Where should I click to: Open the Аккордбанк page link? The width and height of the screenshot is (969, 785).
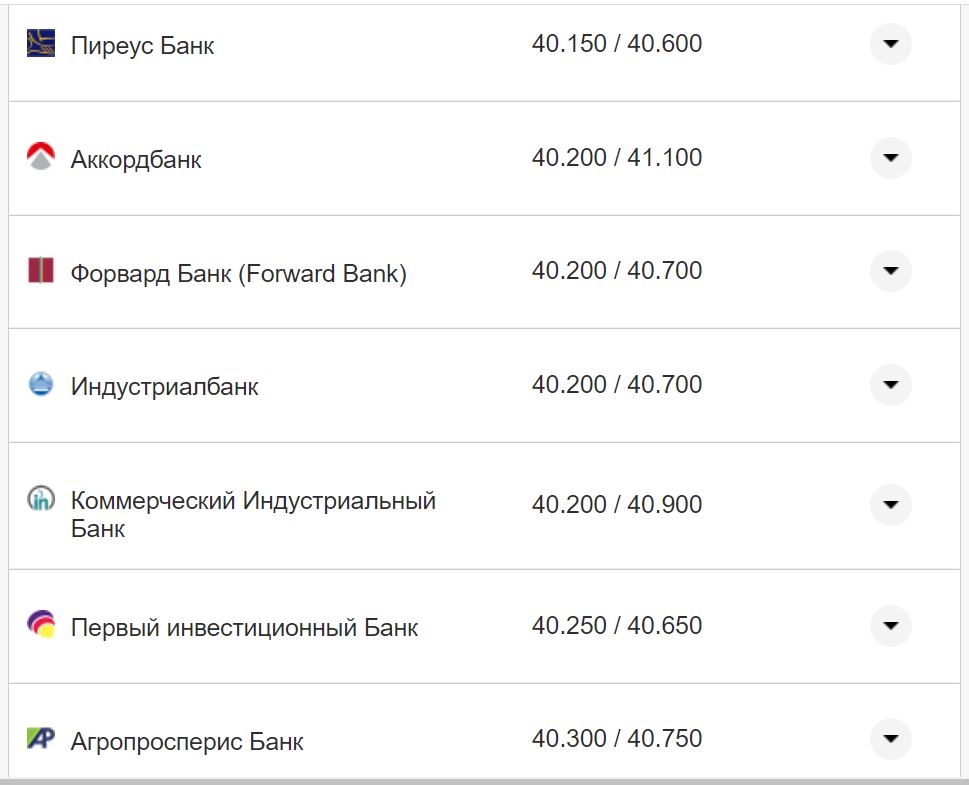pos(134,159)
